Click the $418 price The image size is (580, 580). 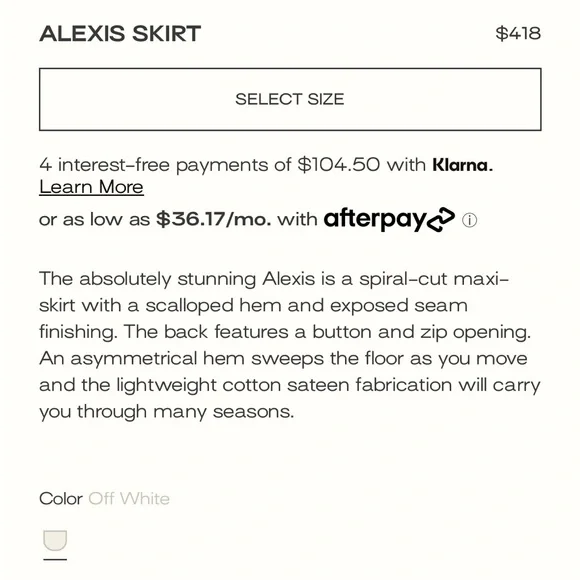coord(518,33)
